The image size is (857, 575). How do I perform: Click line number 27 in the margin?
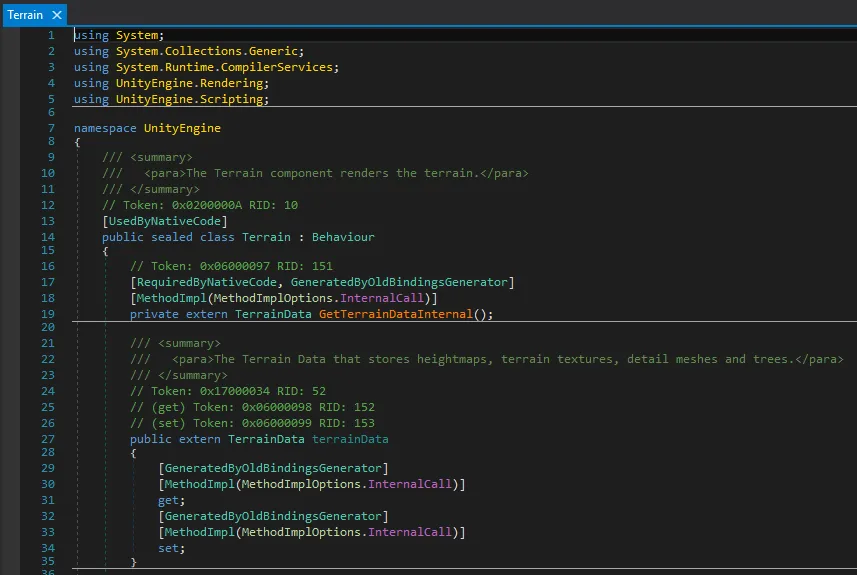[48, 439]
